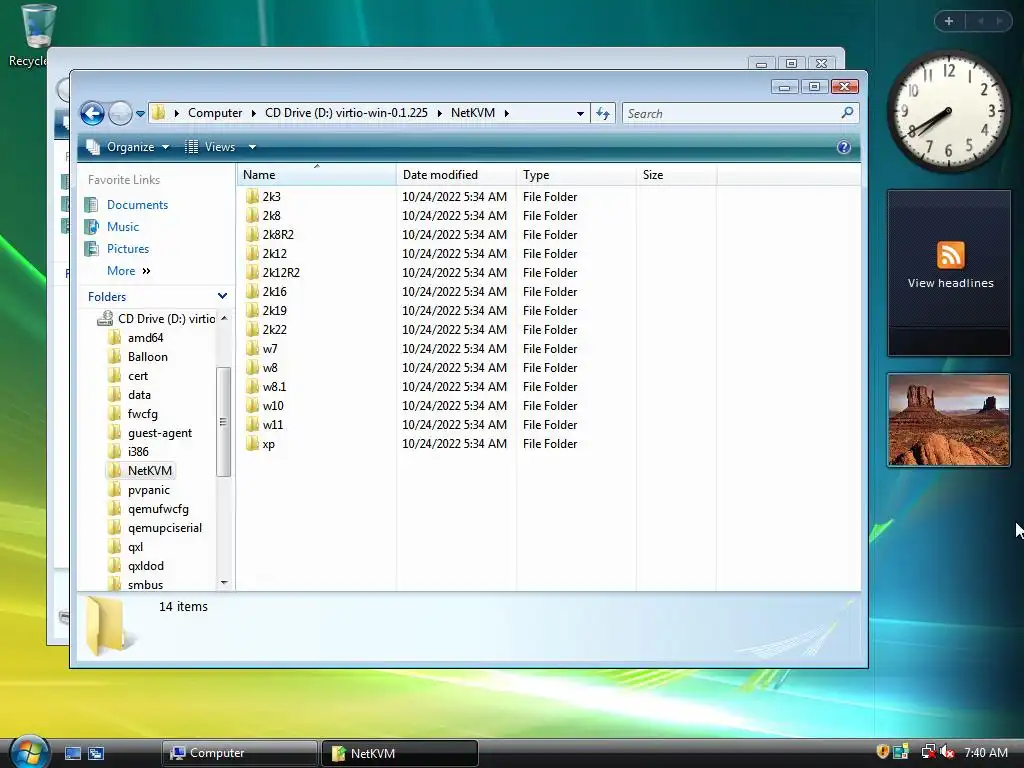
Task: Click the folder tree scroll down arrow
Action: coord(224,582)
